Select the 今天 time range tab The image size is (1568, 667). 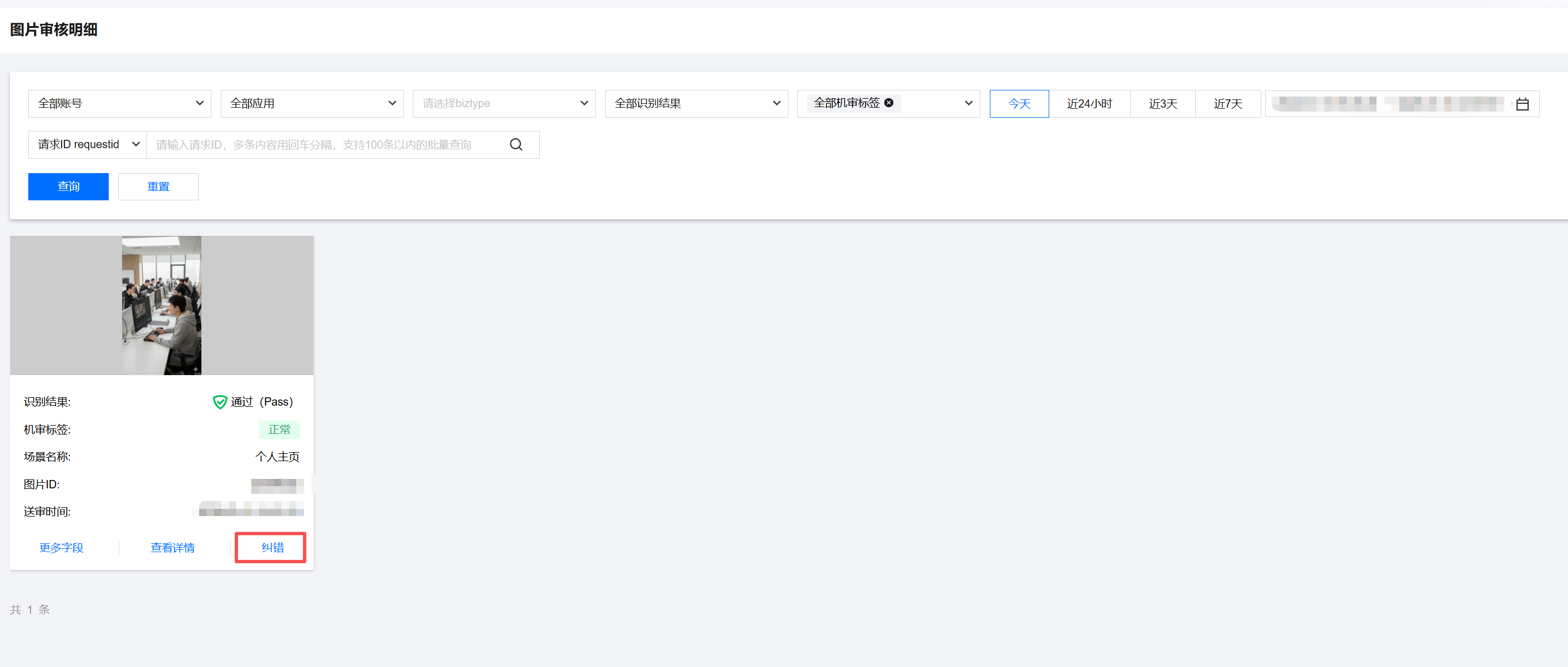click(1018, 103)
